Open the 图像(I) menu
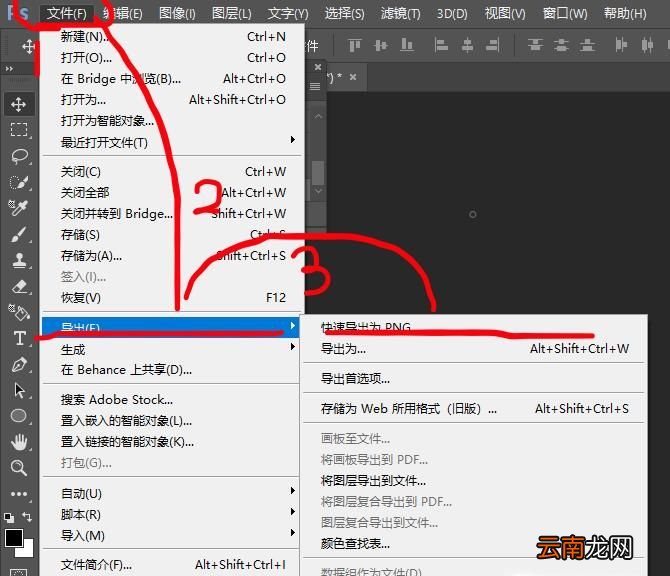Viewport: 670px width, 576px height. click(177, 14)
